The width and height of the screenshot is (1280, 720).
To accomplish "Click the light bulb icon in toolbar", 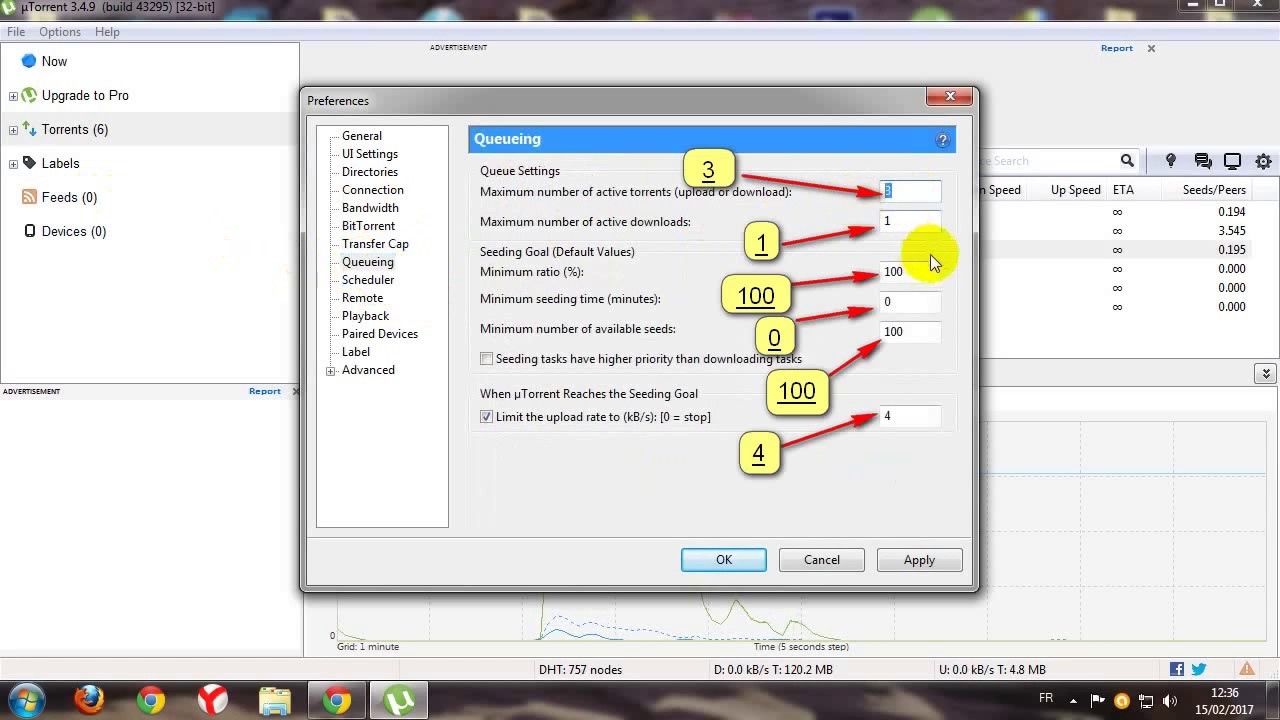I will coord(1171,161).
